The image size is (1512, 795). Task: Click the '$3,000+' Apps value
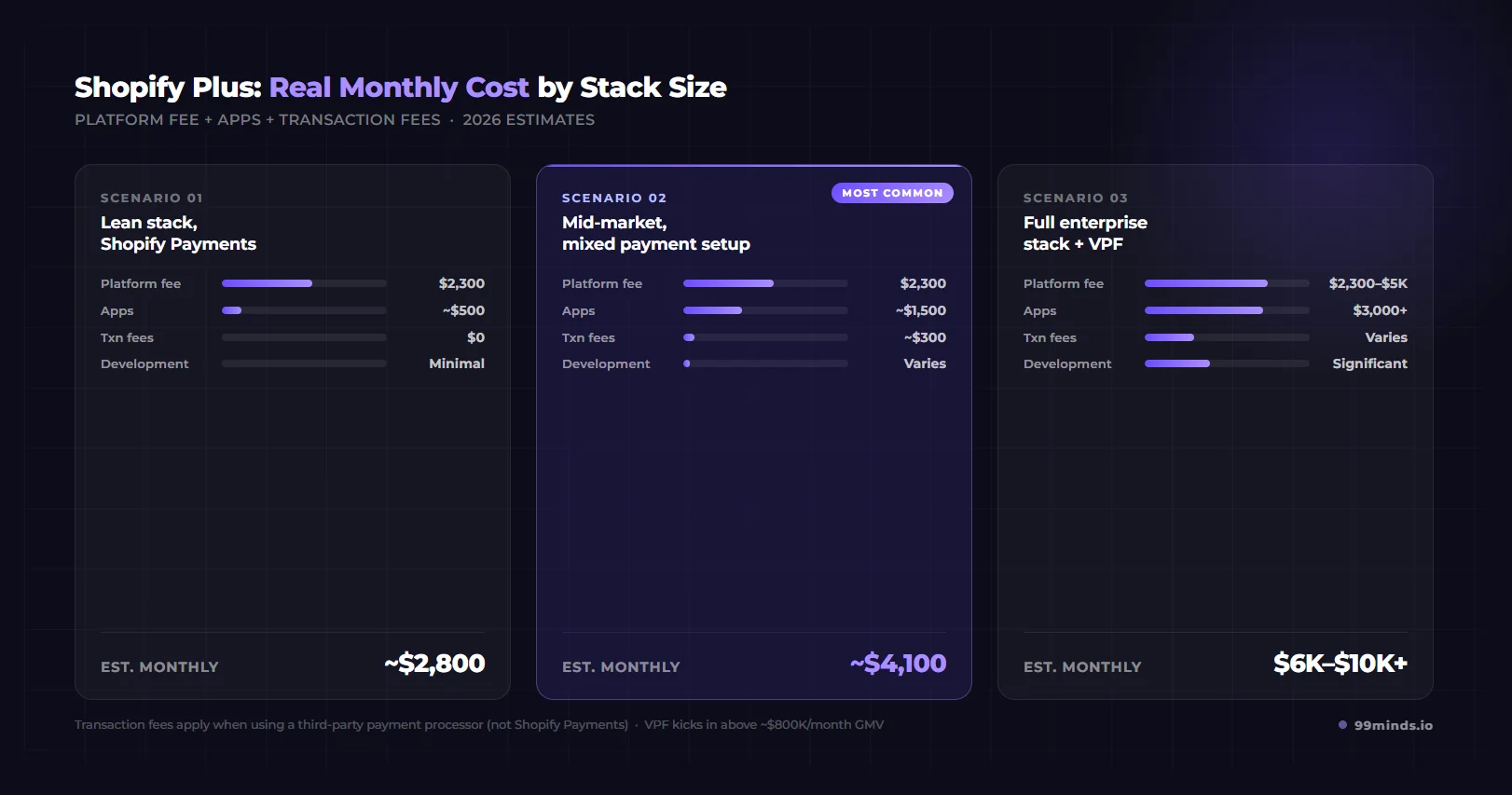[1381, 310]
